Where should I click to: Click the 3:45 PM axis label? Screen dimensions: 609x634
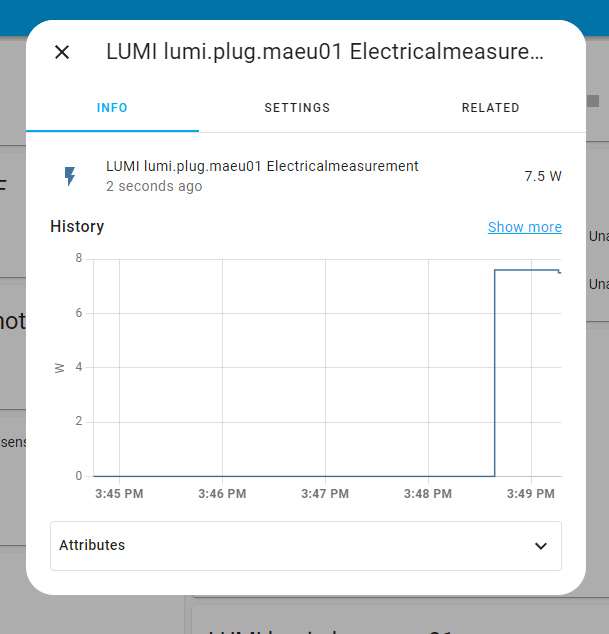pos(119,494)
